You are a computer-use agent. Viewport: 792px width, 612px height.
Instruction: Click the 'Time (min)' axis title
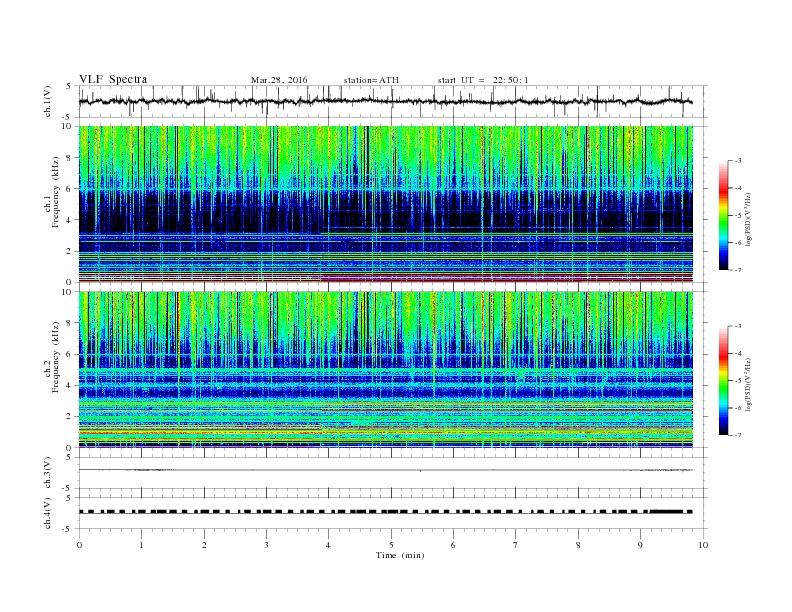point(400,555)
